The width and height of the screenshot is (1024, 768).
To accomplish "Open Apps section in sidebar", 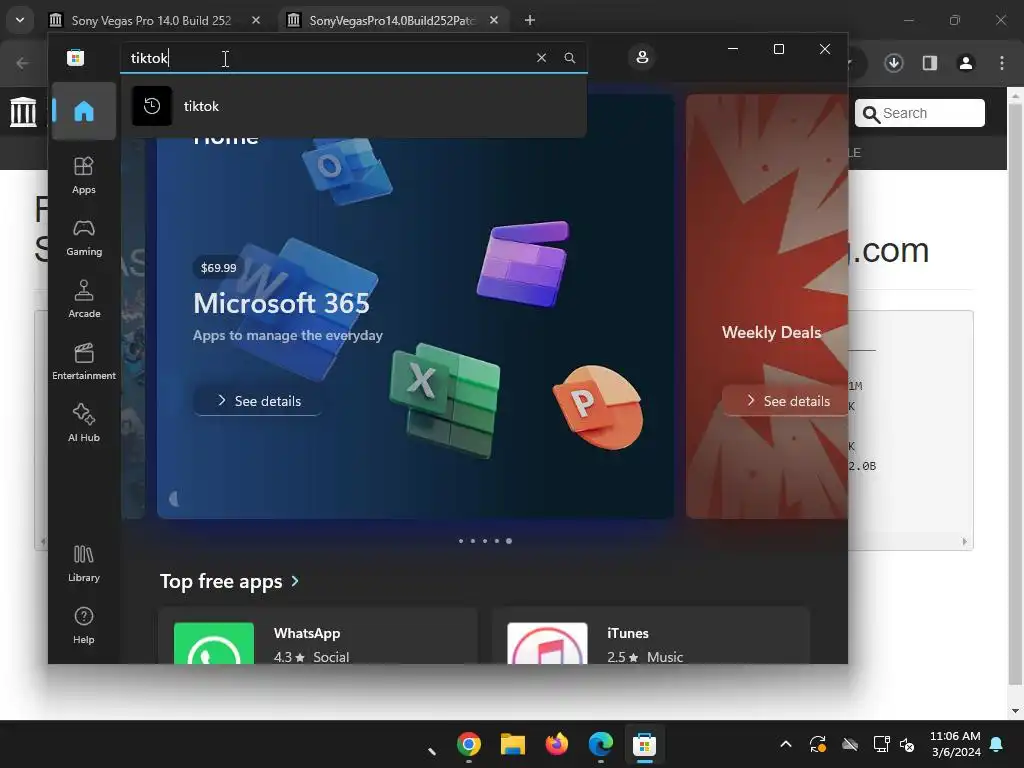I will [84, 176].
